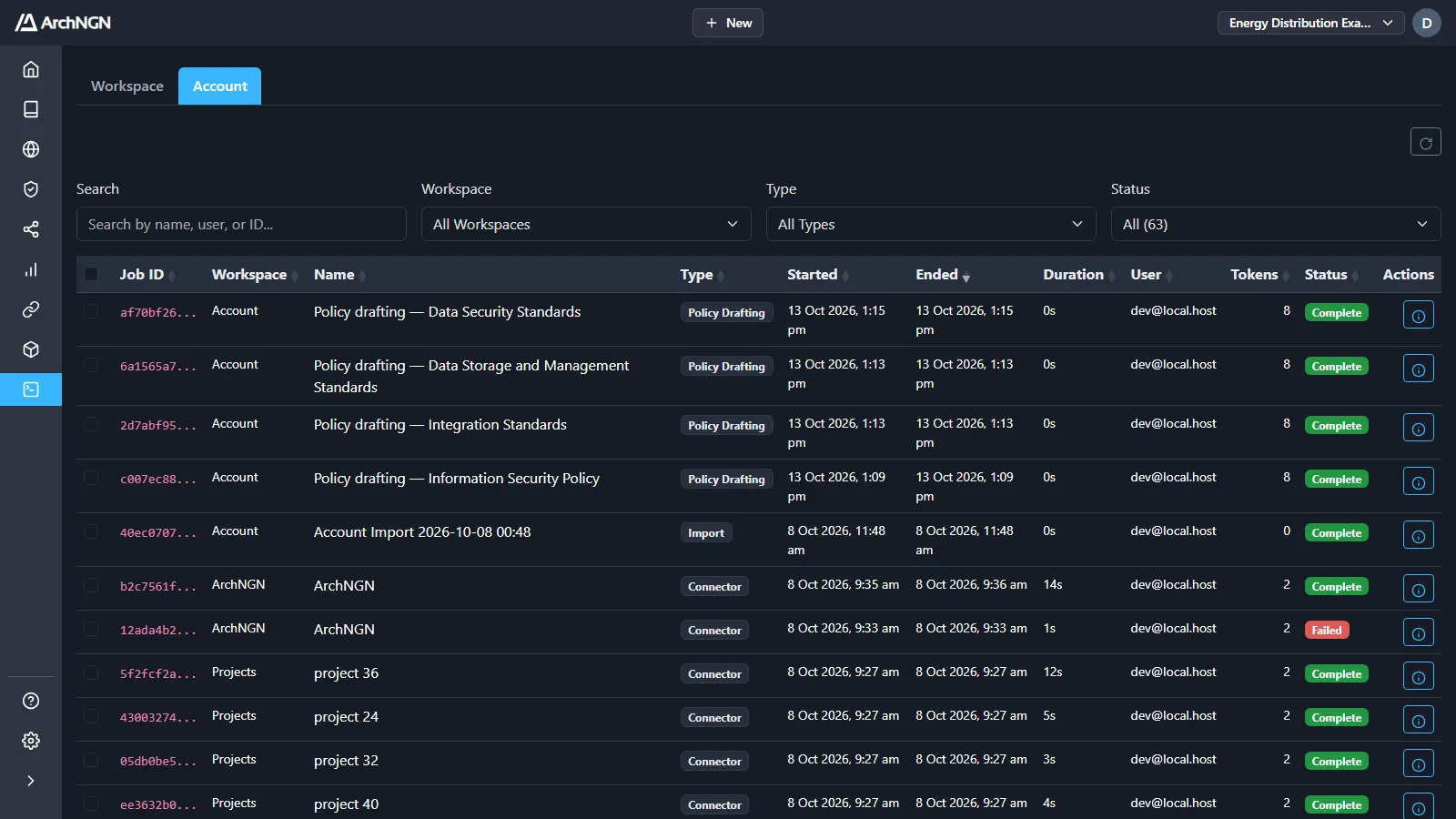This screenshot has width=1456, height=819.
Task: Open the cube package sidebar icon
Action: coord(31,349)
